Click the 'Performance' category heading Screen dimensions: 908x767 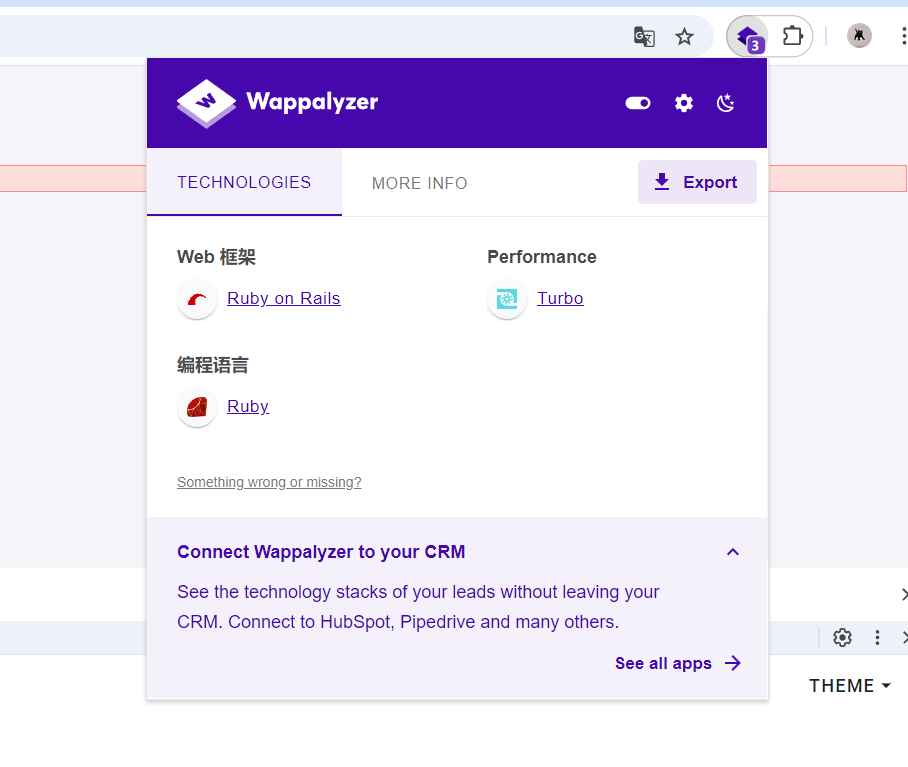click(x=542, y=257)
